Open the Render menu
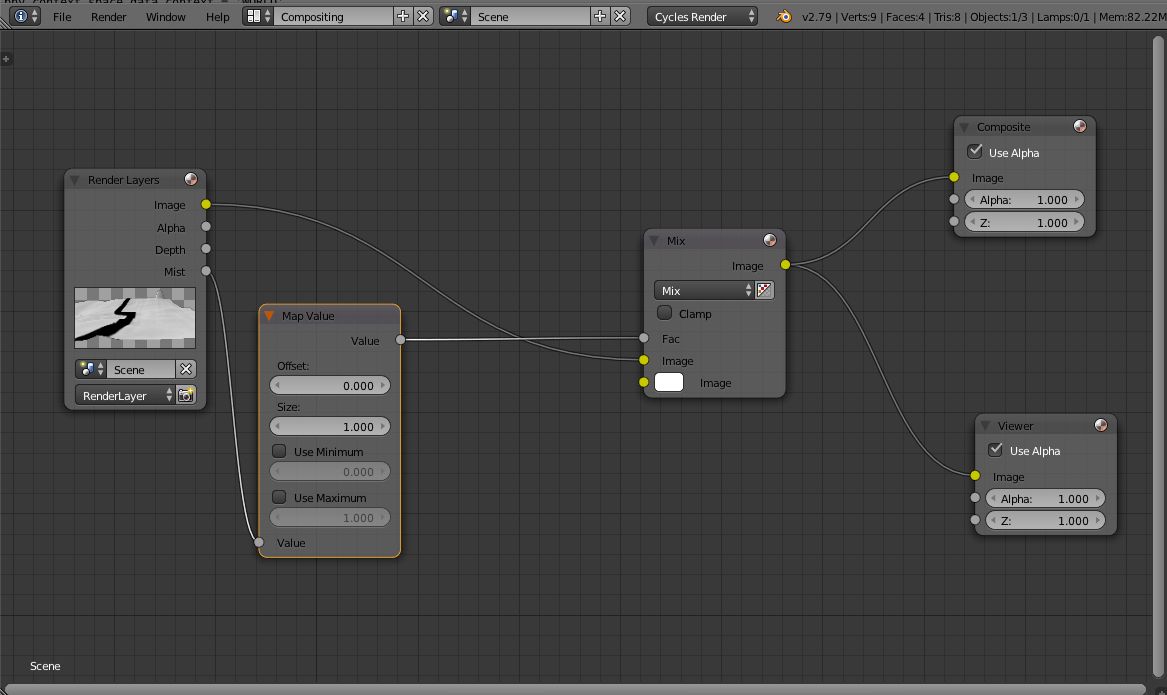The width and height of the screenshot is (1167, 695). coord(109,16)
